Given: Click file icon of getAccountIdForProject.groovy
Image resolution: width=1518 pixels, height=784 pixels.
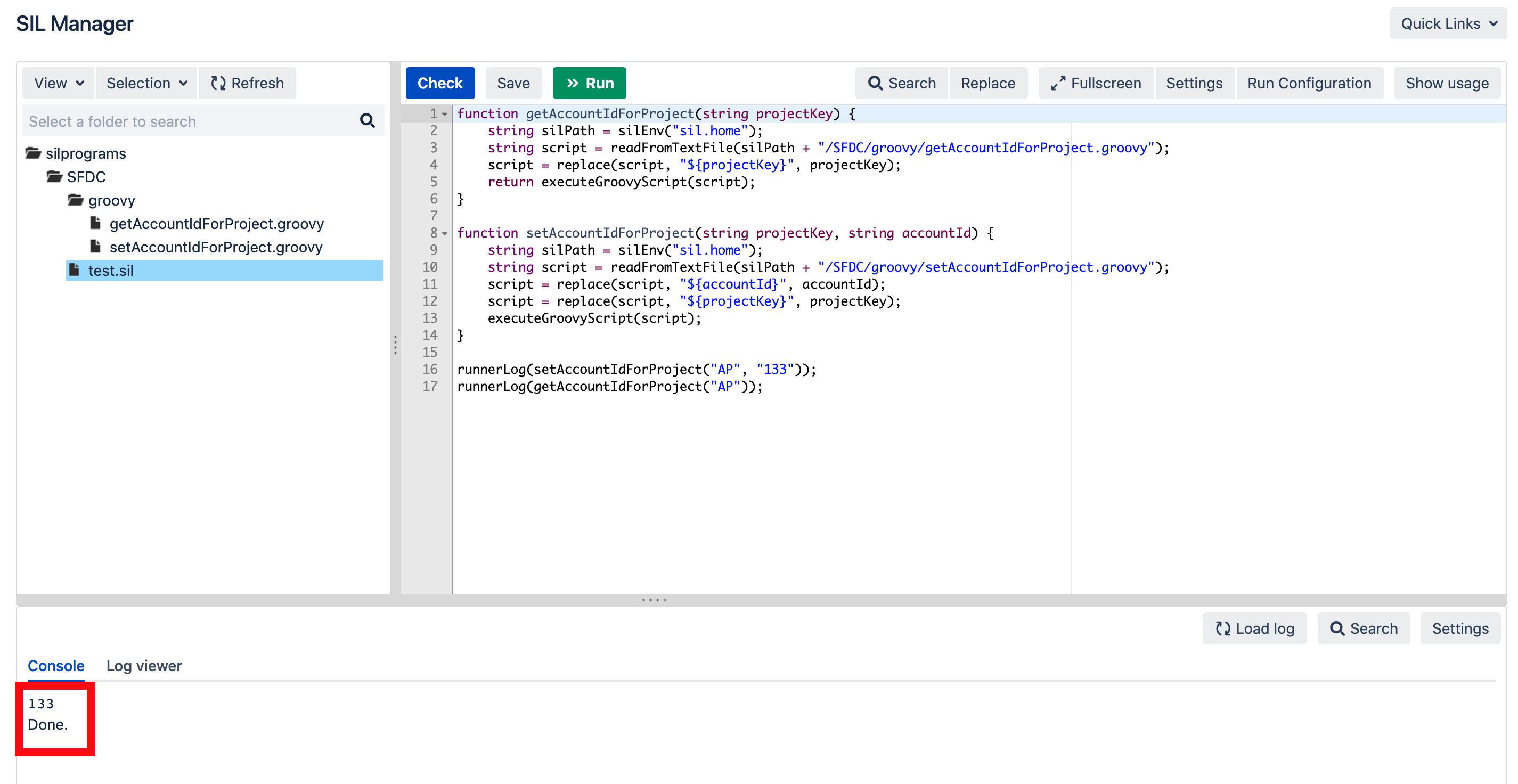Looking at the screenshot, I should (95, 223).
